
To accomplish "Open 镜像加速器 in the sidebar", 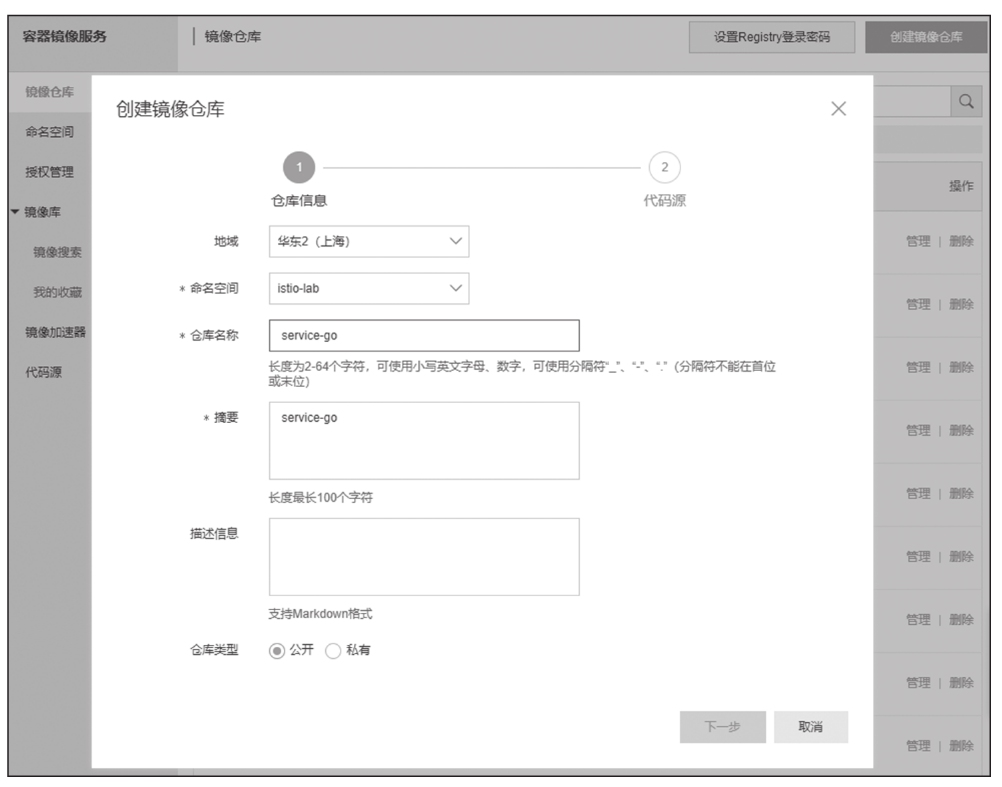I will [x=53, y=333].
